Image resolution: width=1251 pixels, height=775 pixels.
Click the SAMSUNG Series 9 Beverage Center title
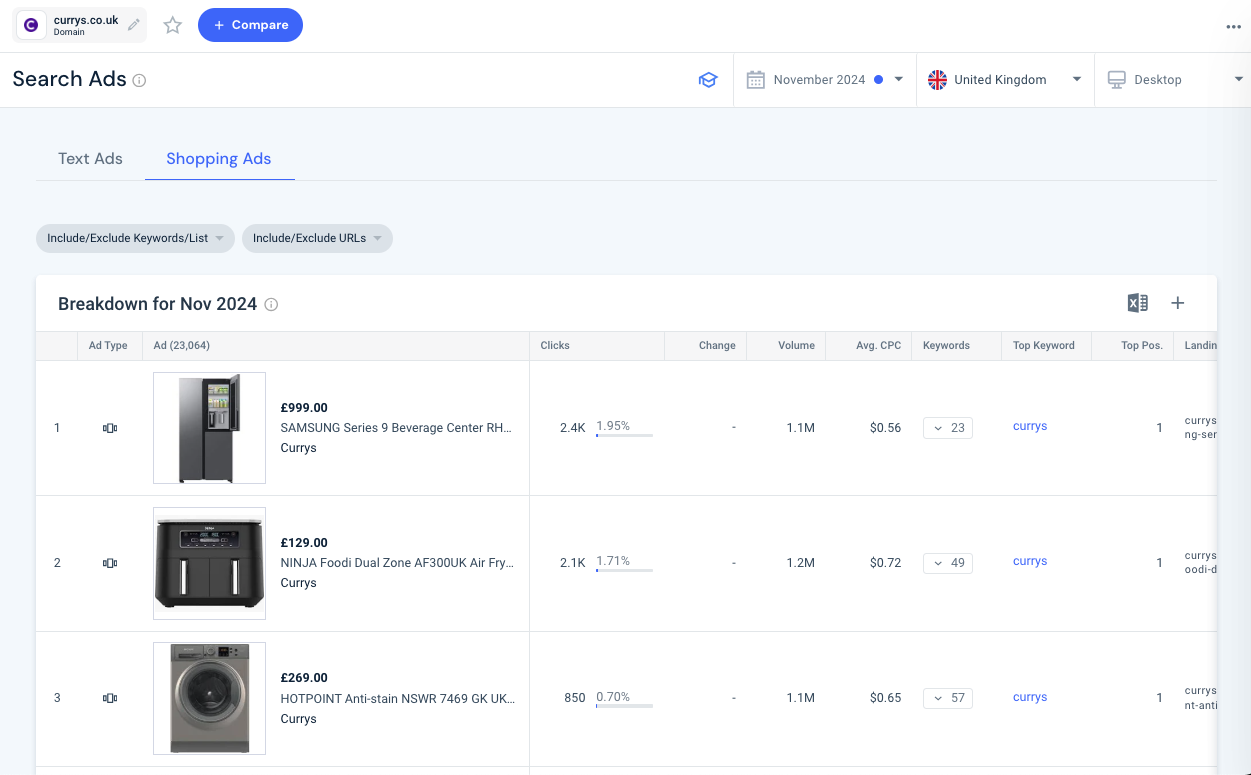[x=396, y=428]
